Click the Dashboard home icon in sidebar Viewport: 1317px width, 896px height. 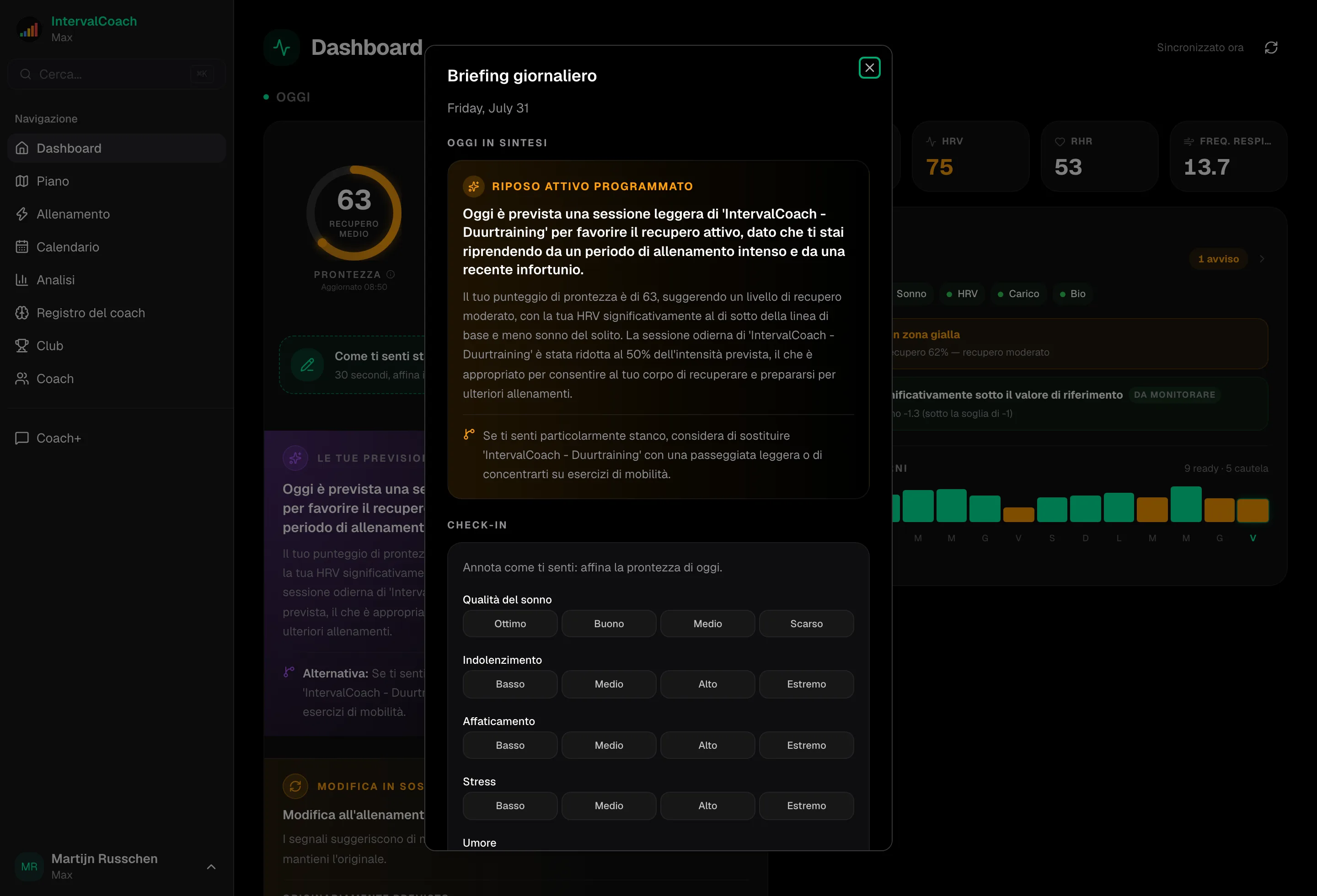(x=22, y=149)
